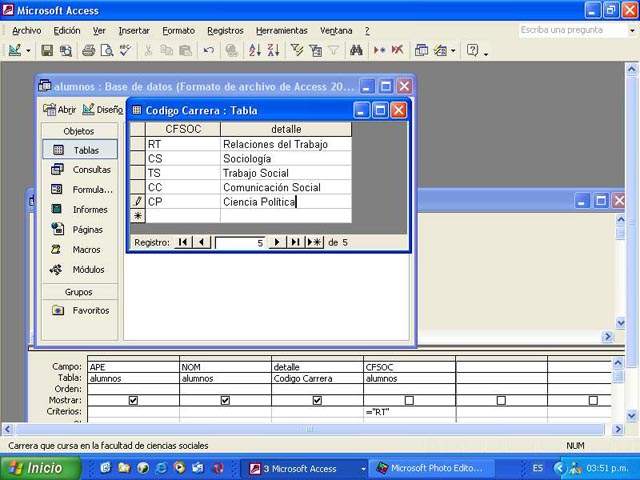Open the Registros menu
This screenshot has width=640, height=480.
tap(225, 30)
